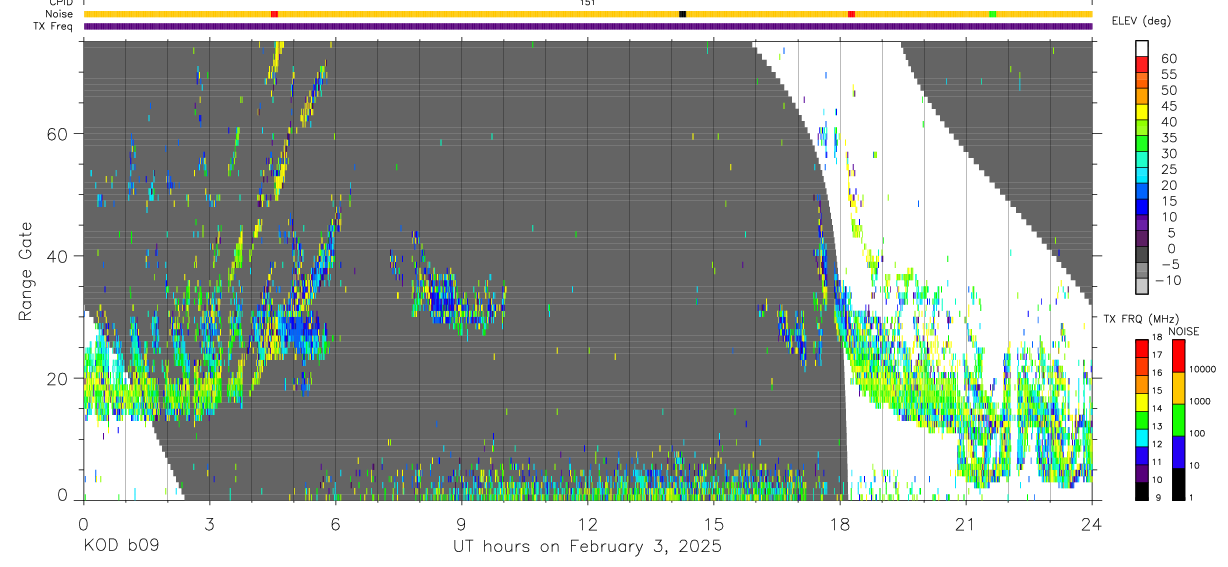
Task: Click the Range Gate axis tick '20'
Action: click(56, 379)
